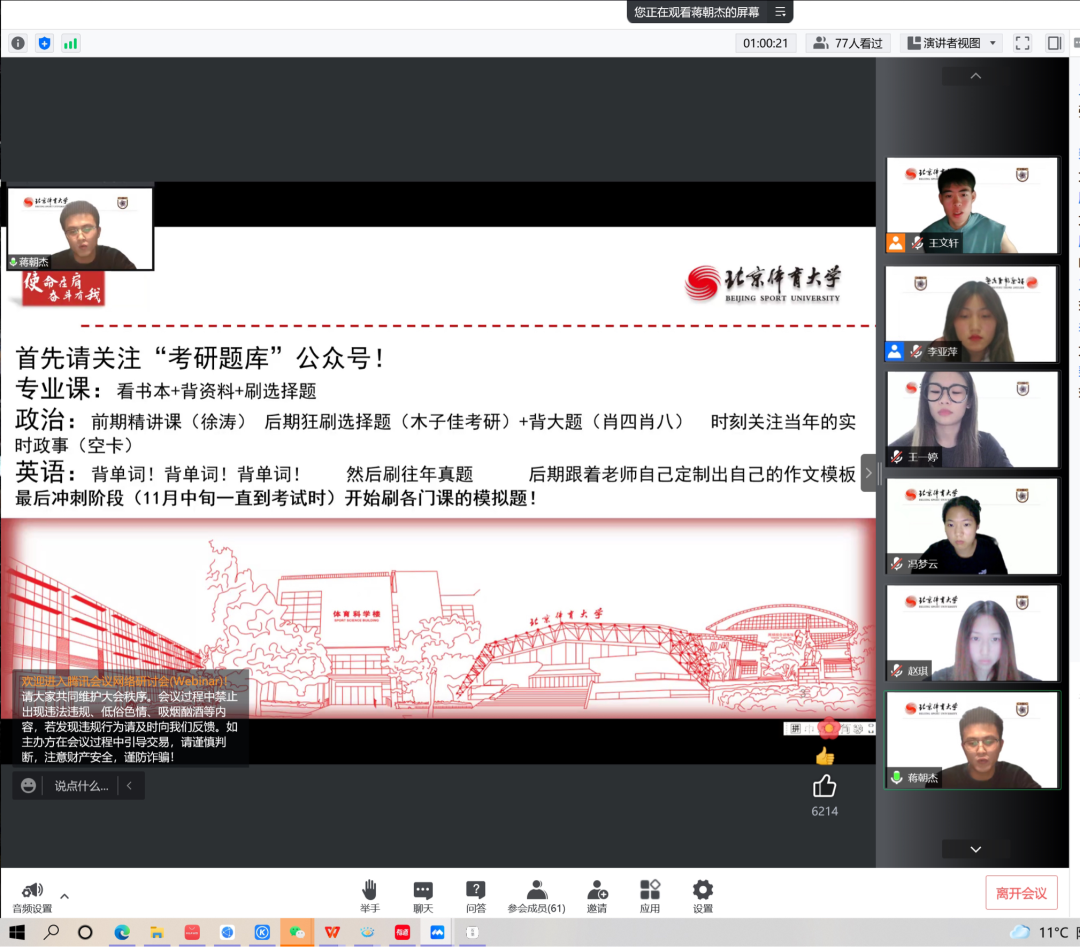Launch Microsoft Edge from taskbar
1080x947 pixels.
122,933
